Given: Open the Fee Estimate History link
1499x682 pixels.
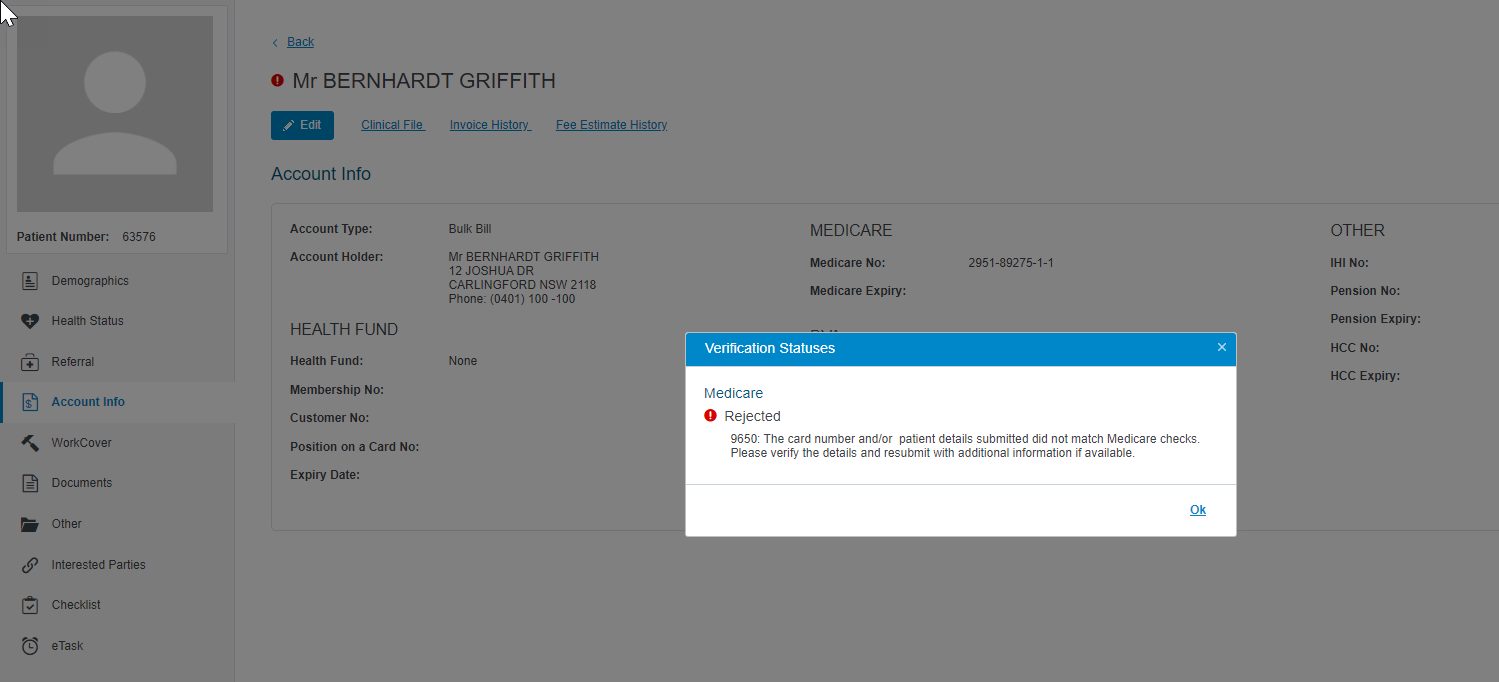Looking at the screenshot, I should click(x=612, y=125).
